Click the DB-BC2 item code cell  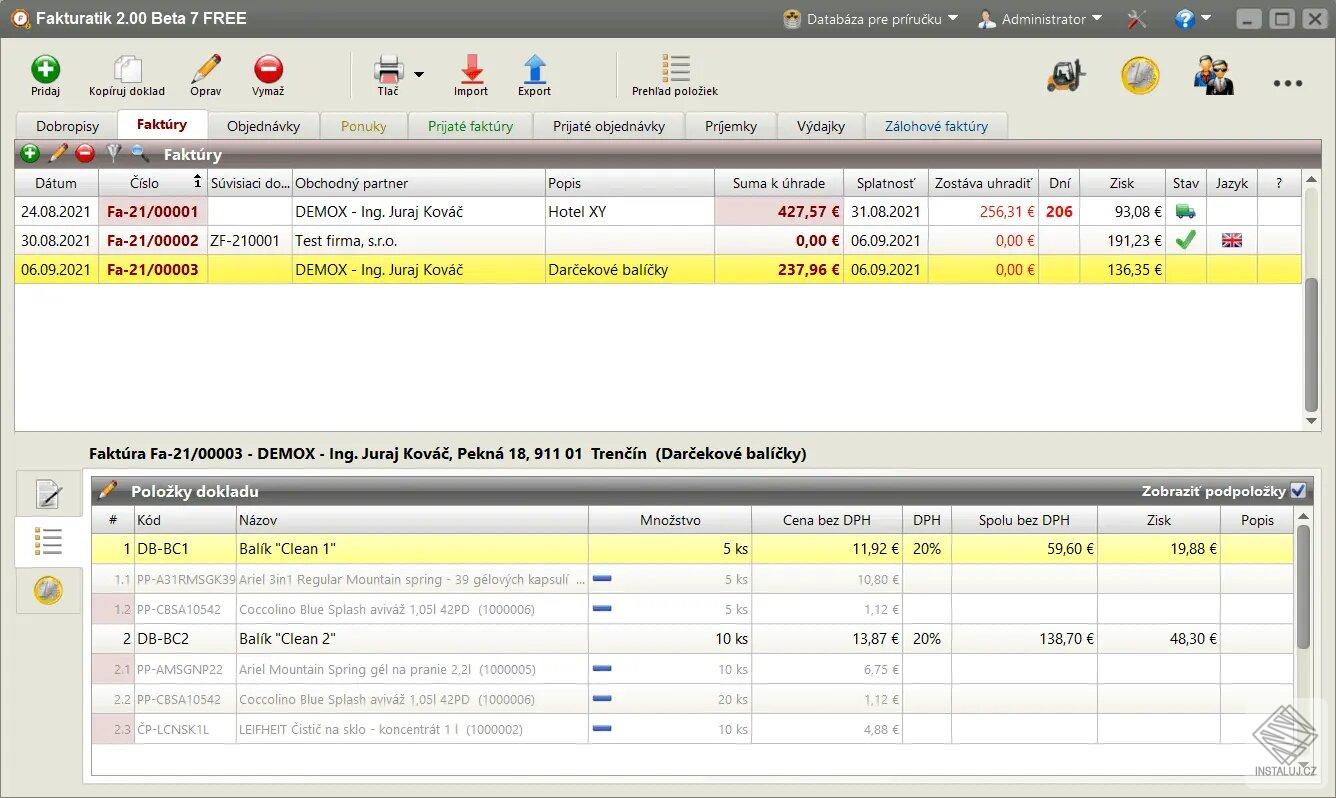(185, 639)
